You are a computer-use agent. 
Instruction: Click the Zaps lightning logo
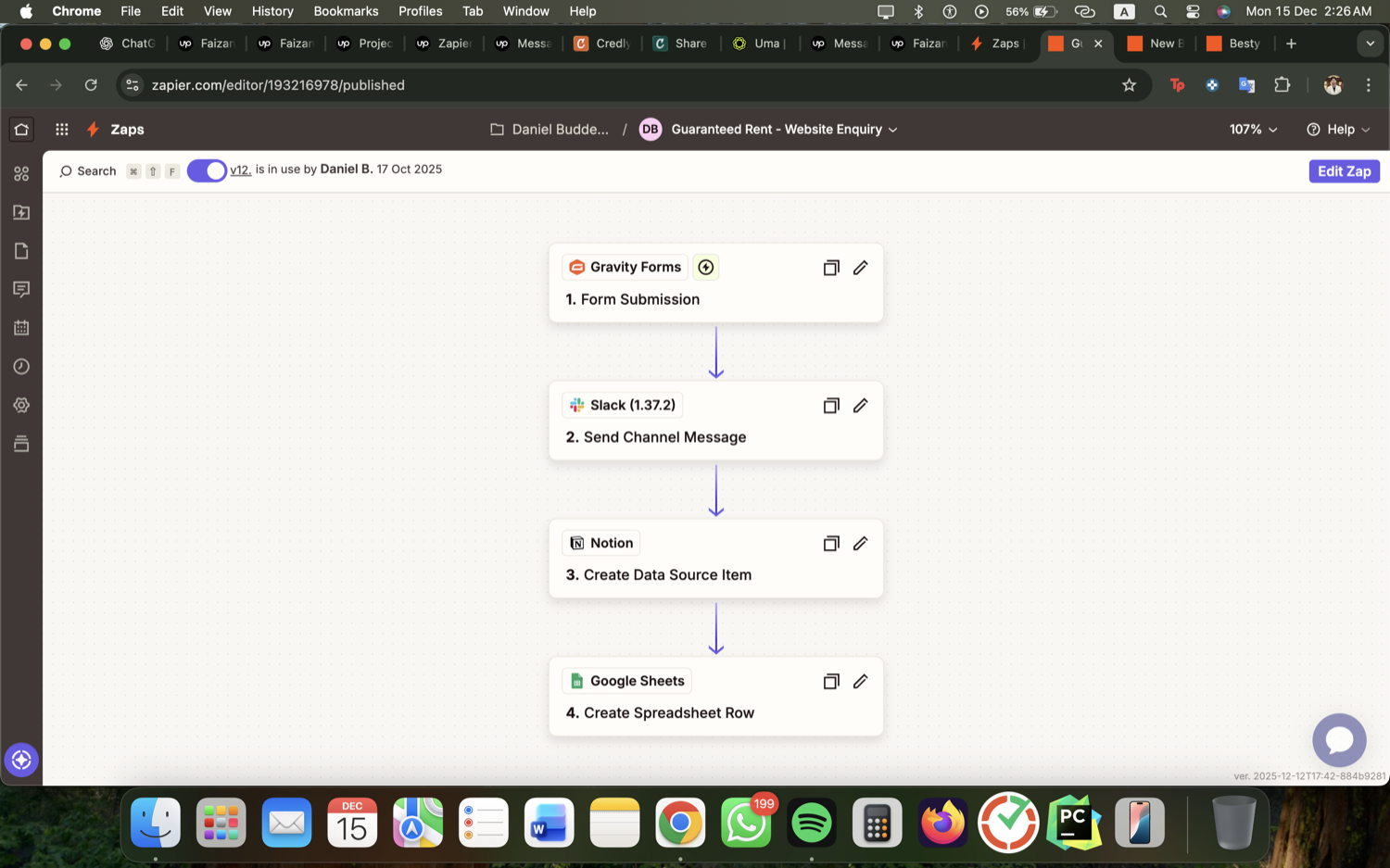click(93, 130)
